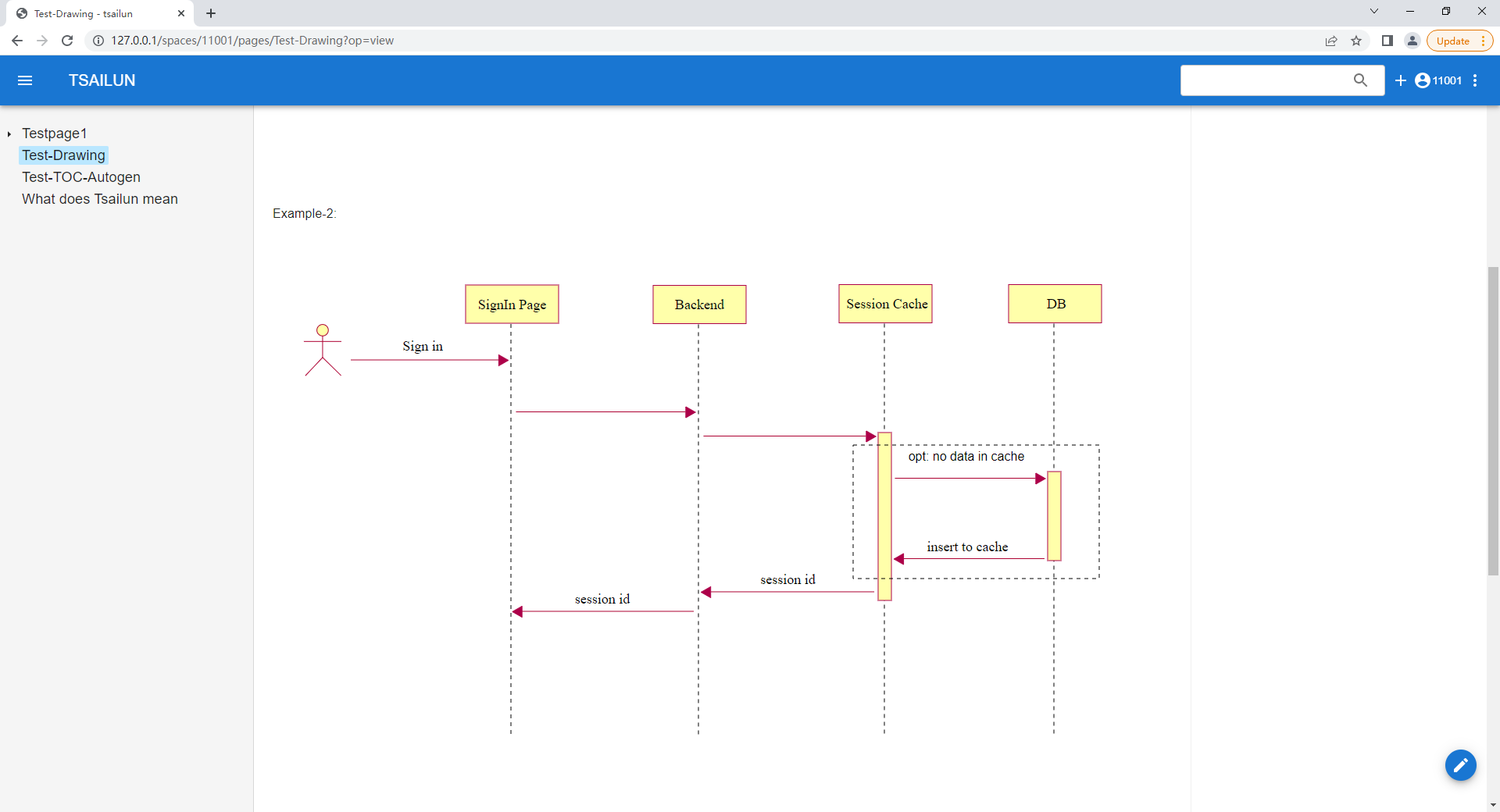The width and height of the screenshot is (1500, 812).
Task: Minimize the browser window
Action: 1410,11
